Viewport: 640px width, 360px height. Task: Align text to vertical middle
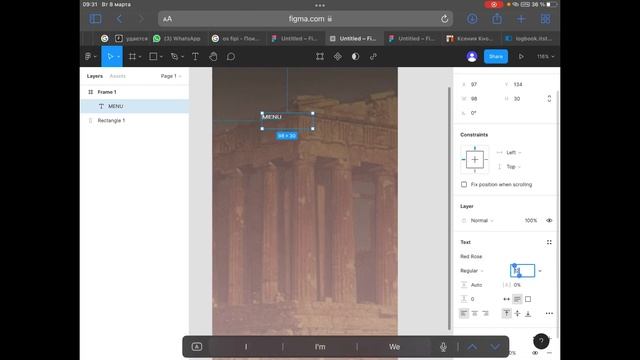click(517, 313)
